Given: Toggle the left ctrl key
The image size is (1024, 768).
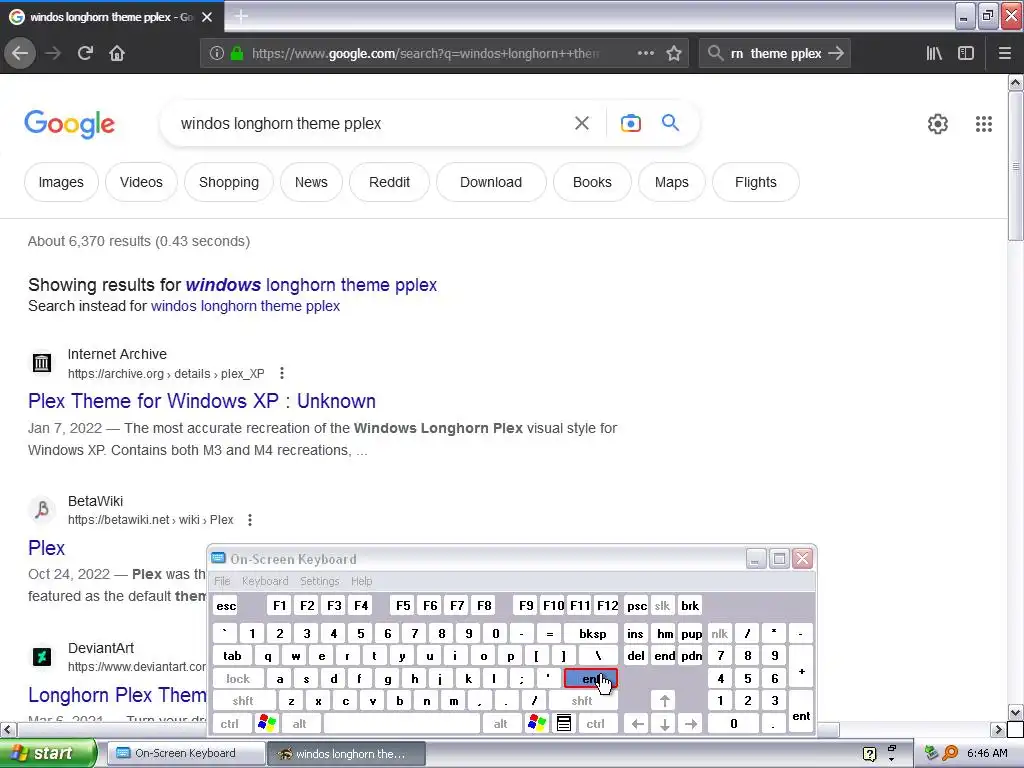Looking at the screenshot, I should [229, 723].
